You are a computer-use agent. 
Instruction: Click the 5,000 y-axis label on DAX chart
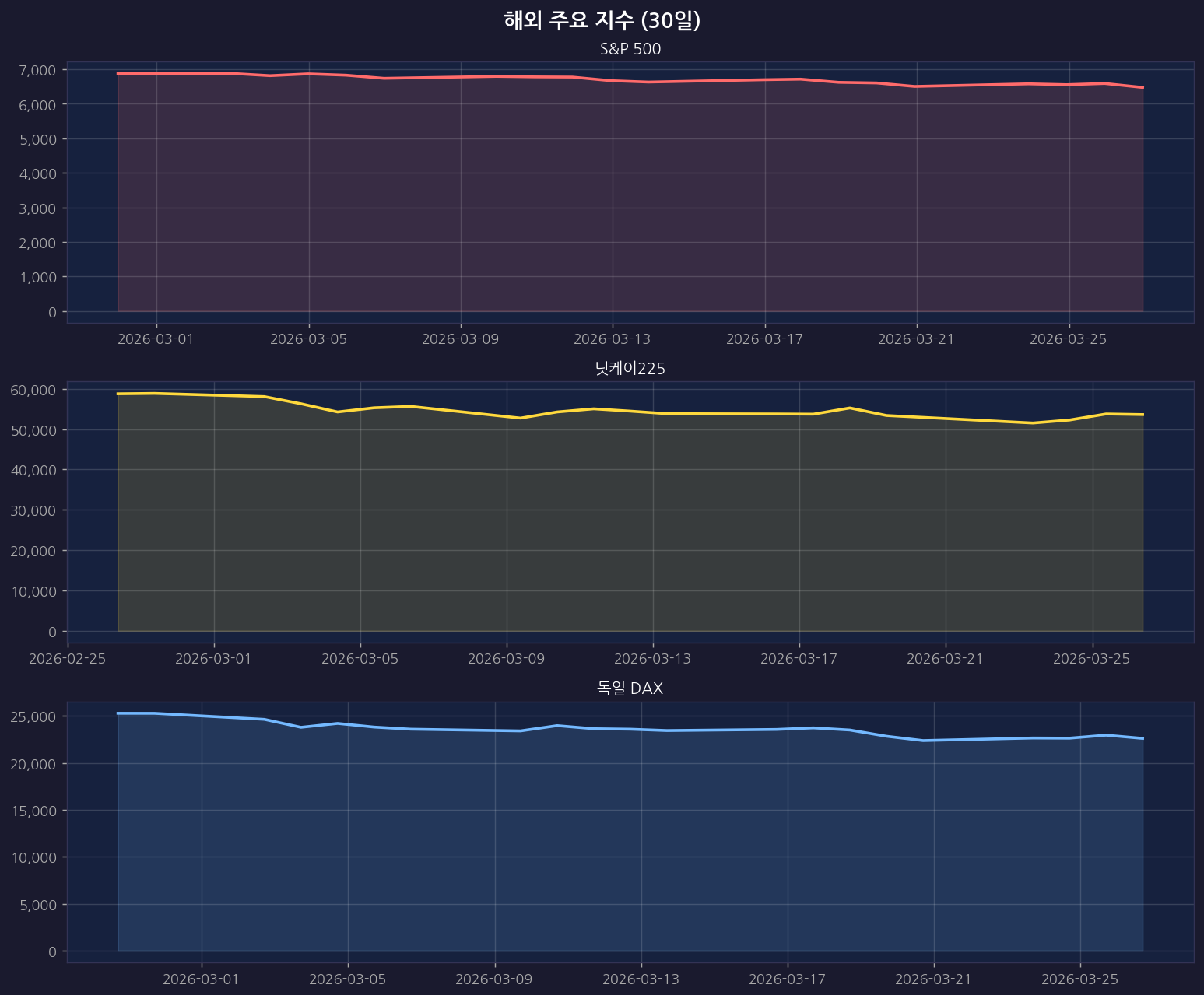click(37, 905)
